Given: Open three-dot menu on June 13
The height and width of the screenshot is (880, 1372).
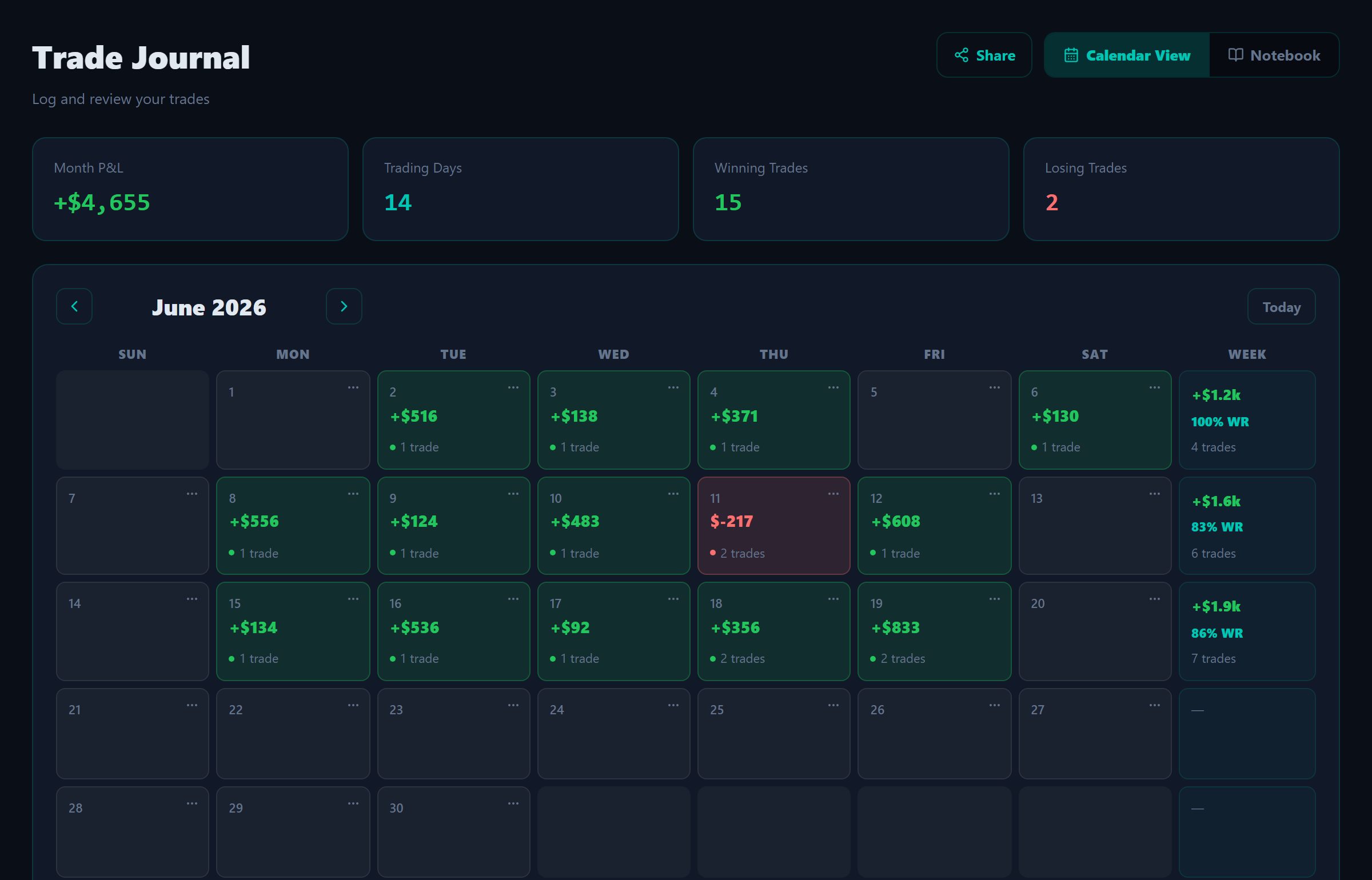Looking at the screenshot, I should click(1155, 494).
